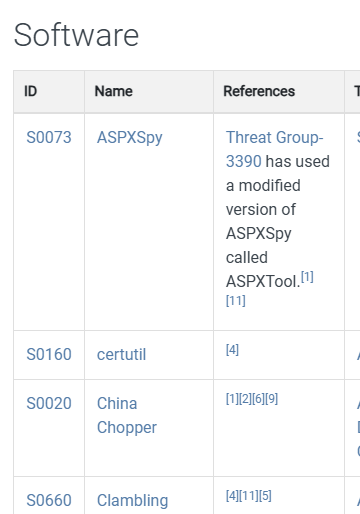Select the text 'has used a modified version'

point(278,185)
